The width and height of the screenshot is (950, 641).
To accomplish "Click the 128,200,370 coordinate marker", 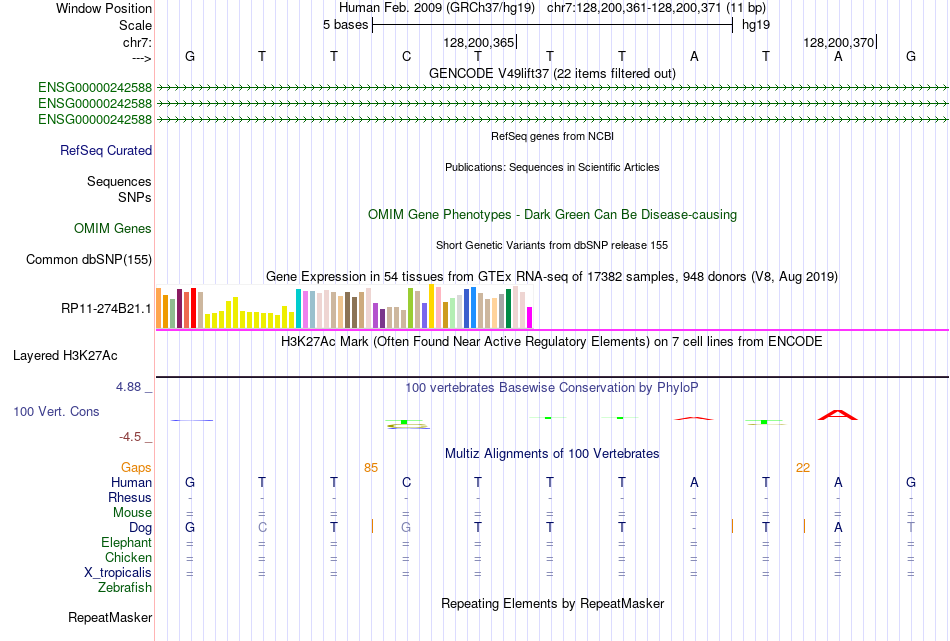I will point(839,42).
